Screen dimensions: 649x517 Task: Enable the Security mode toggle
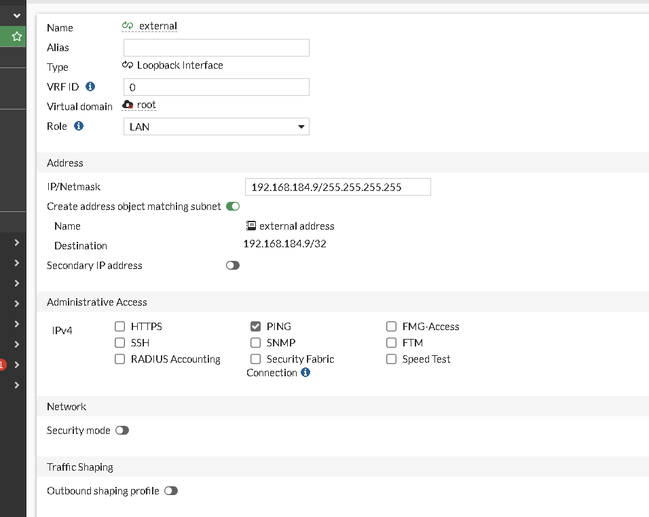pyautogui.click(x=122, y=430)
